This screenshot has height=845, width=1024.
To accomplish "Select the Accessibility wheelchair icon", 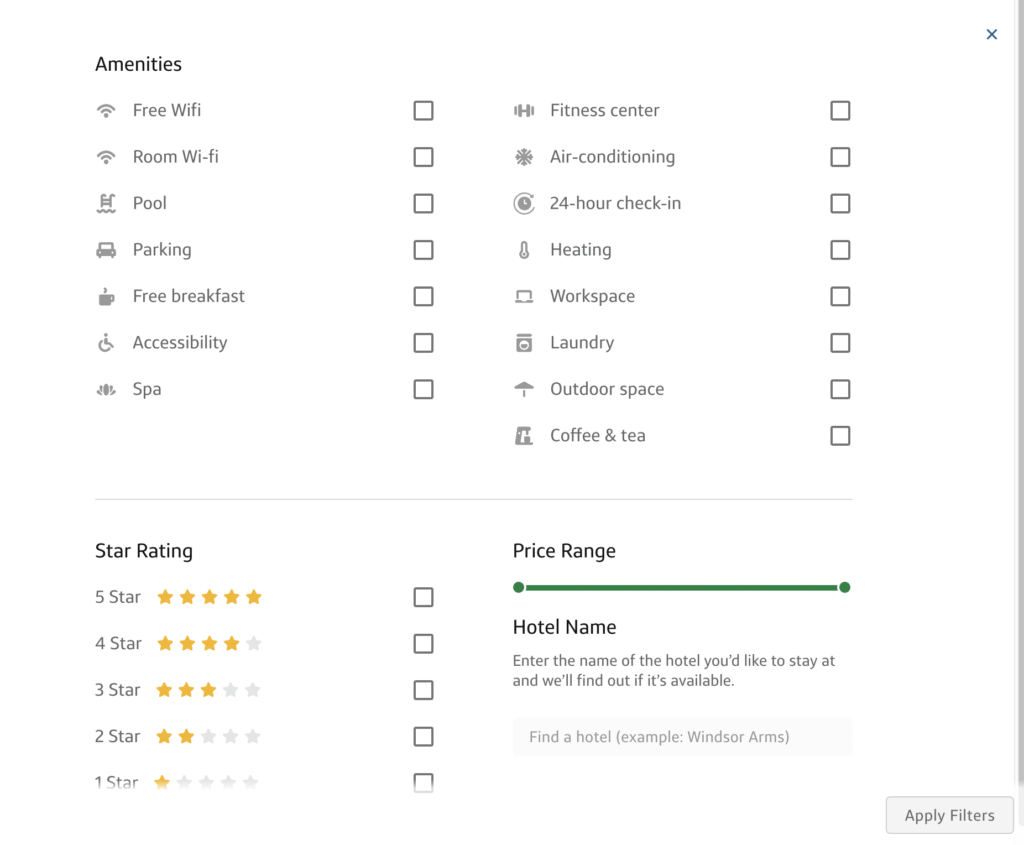I will pos(106,342).
